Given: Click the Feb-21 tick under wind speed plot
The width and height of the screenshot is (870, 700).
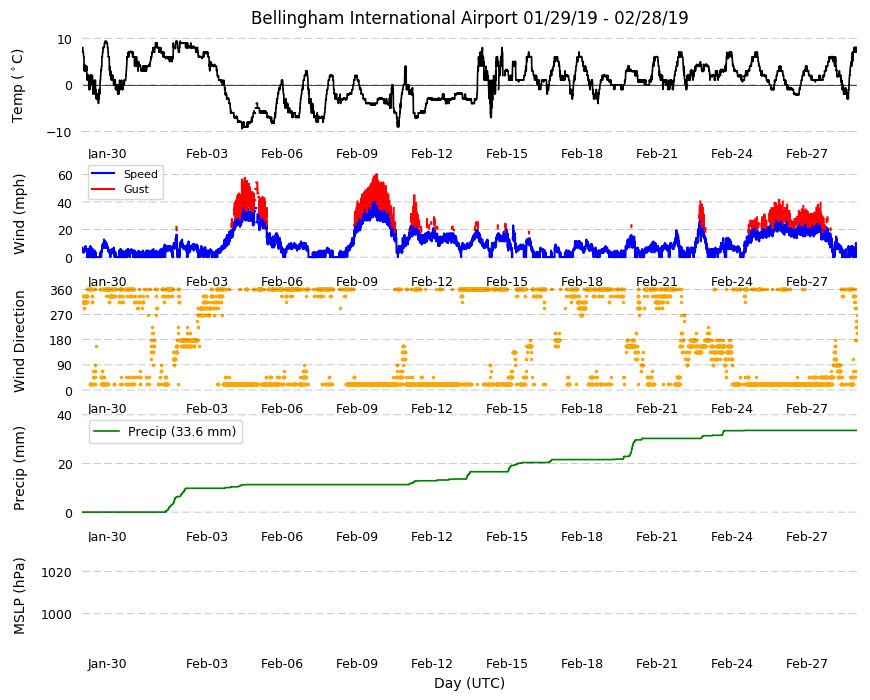Looking at the screenshot, I should [657, 281].
